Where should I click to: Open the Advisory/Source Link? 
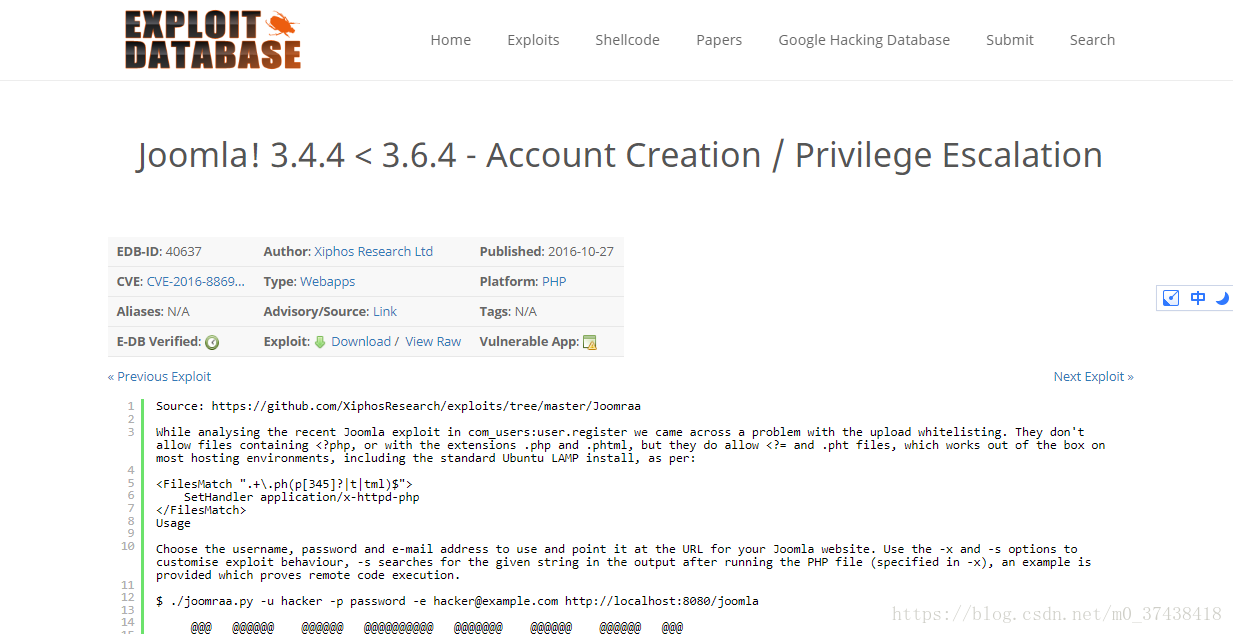point(385,312)
